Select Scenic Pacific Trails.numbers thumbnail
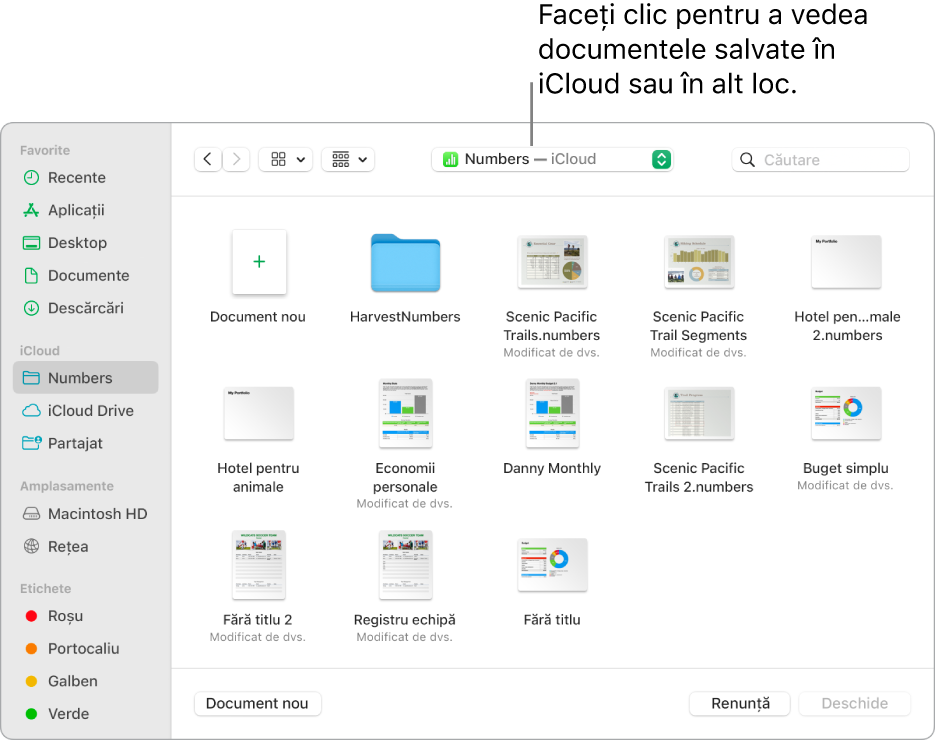This screenshot has height=740, width=935. (552, 262)
